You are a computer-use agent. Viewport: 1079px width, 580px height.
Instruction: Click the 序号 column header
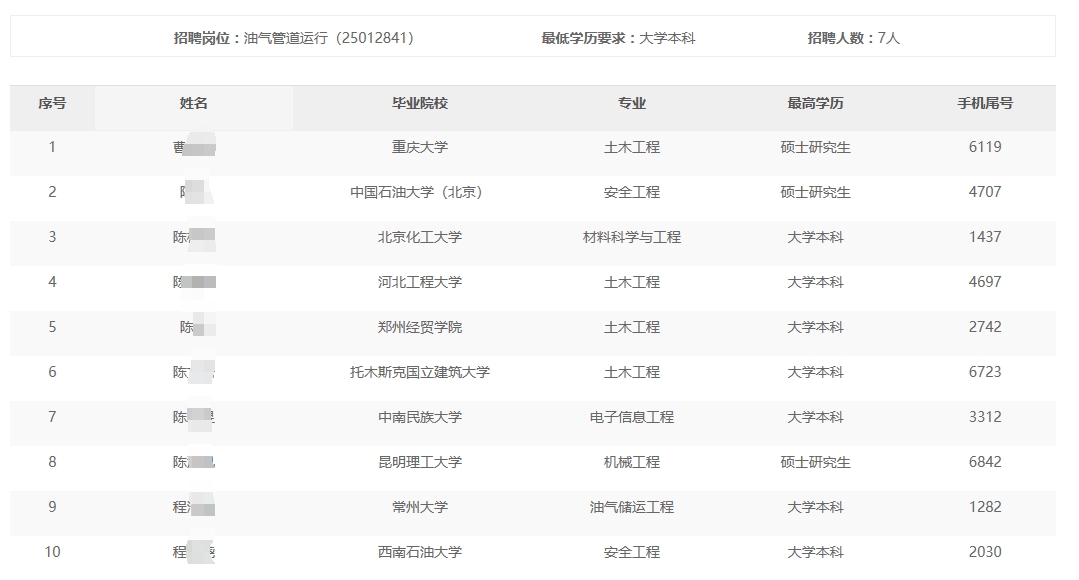coord(52,103)
